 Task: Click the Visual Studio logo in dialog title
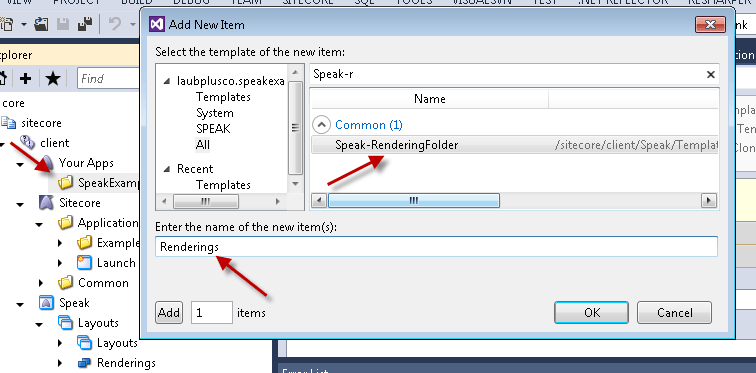click(x=156, y=24)
